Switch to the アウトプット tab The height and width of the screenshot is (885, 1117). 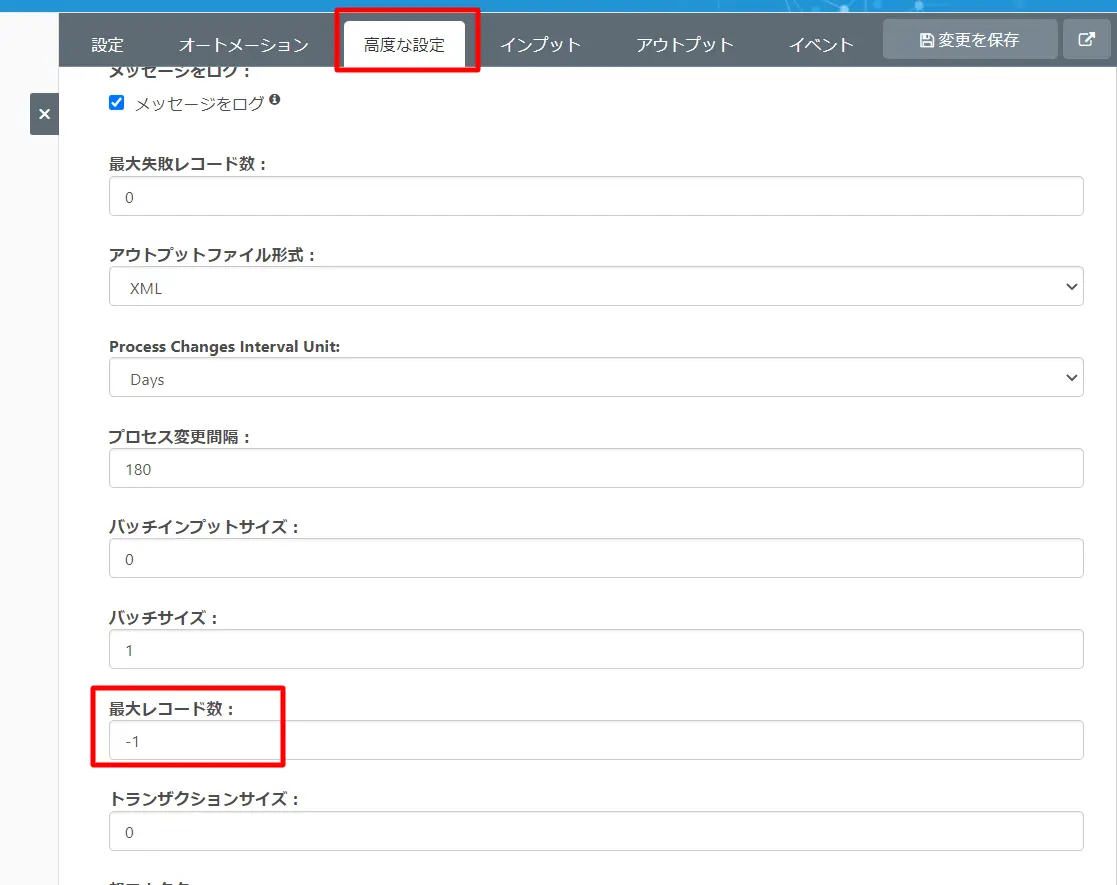[x=685, y=45]
